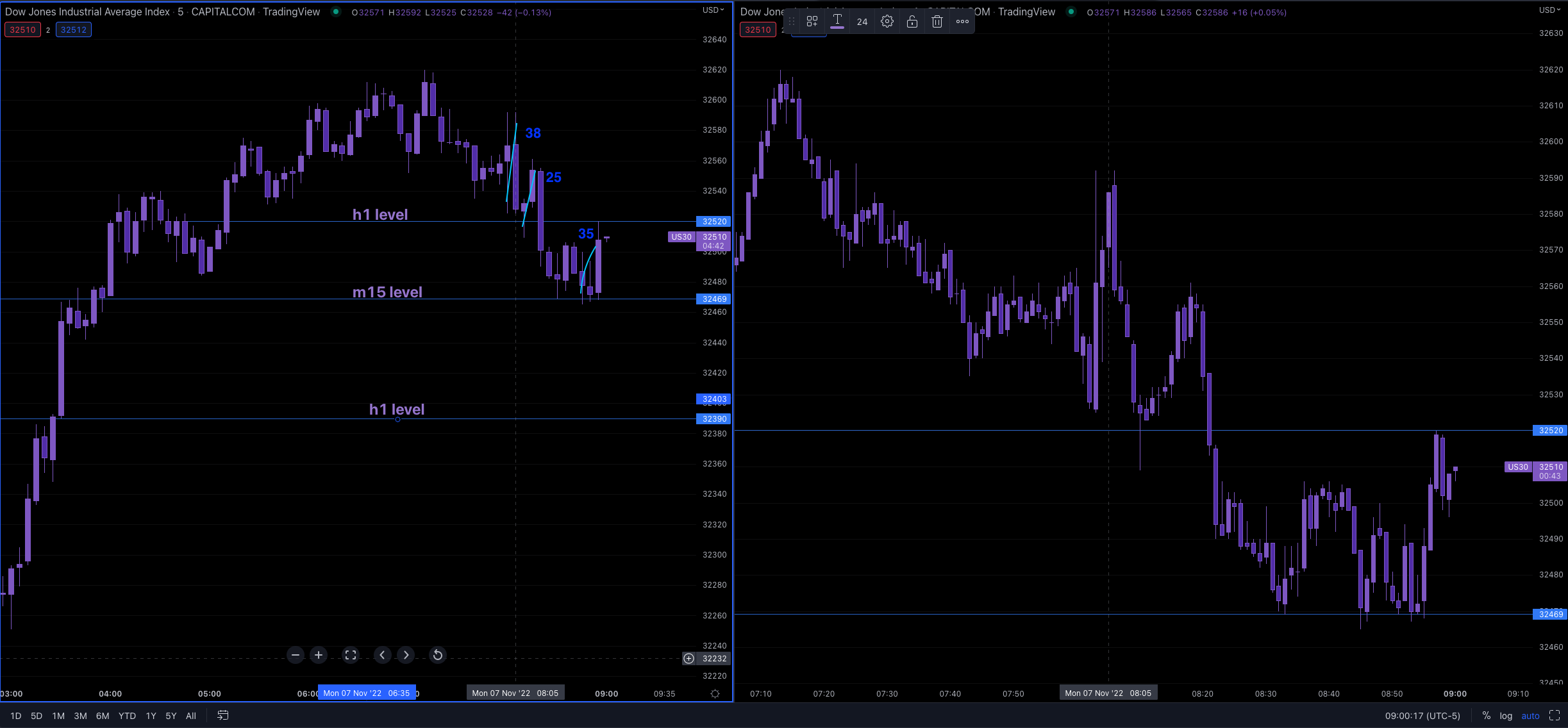Delete the text annotation with the trash icon
This screenshot has height=728, width=1568.
(937, 21)
